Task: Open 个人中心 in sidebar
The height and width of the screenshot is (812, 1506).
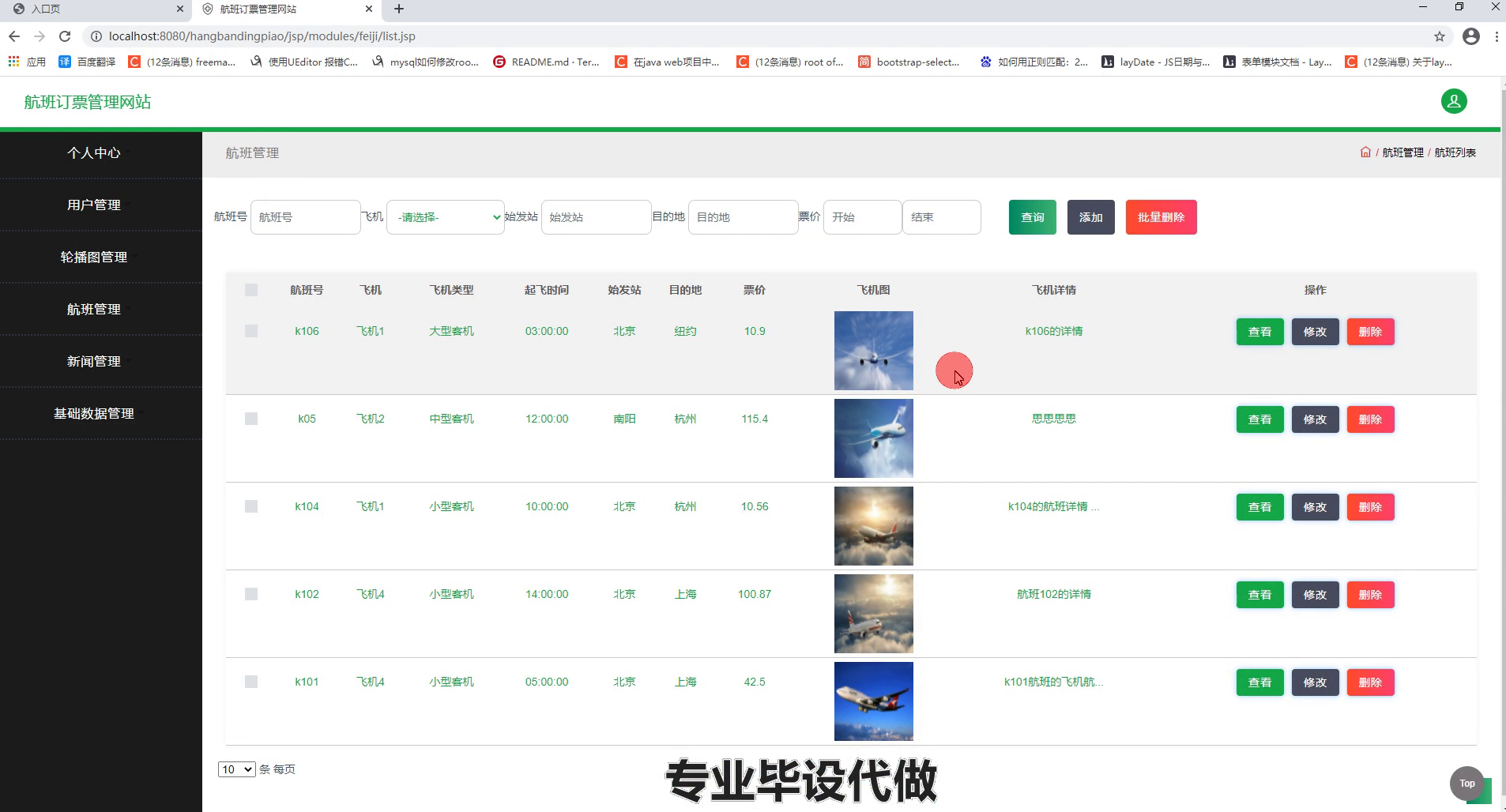Action: pyautogui.click(x=94, y=152)
